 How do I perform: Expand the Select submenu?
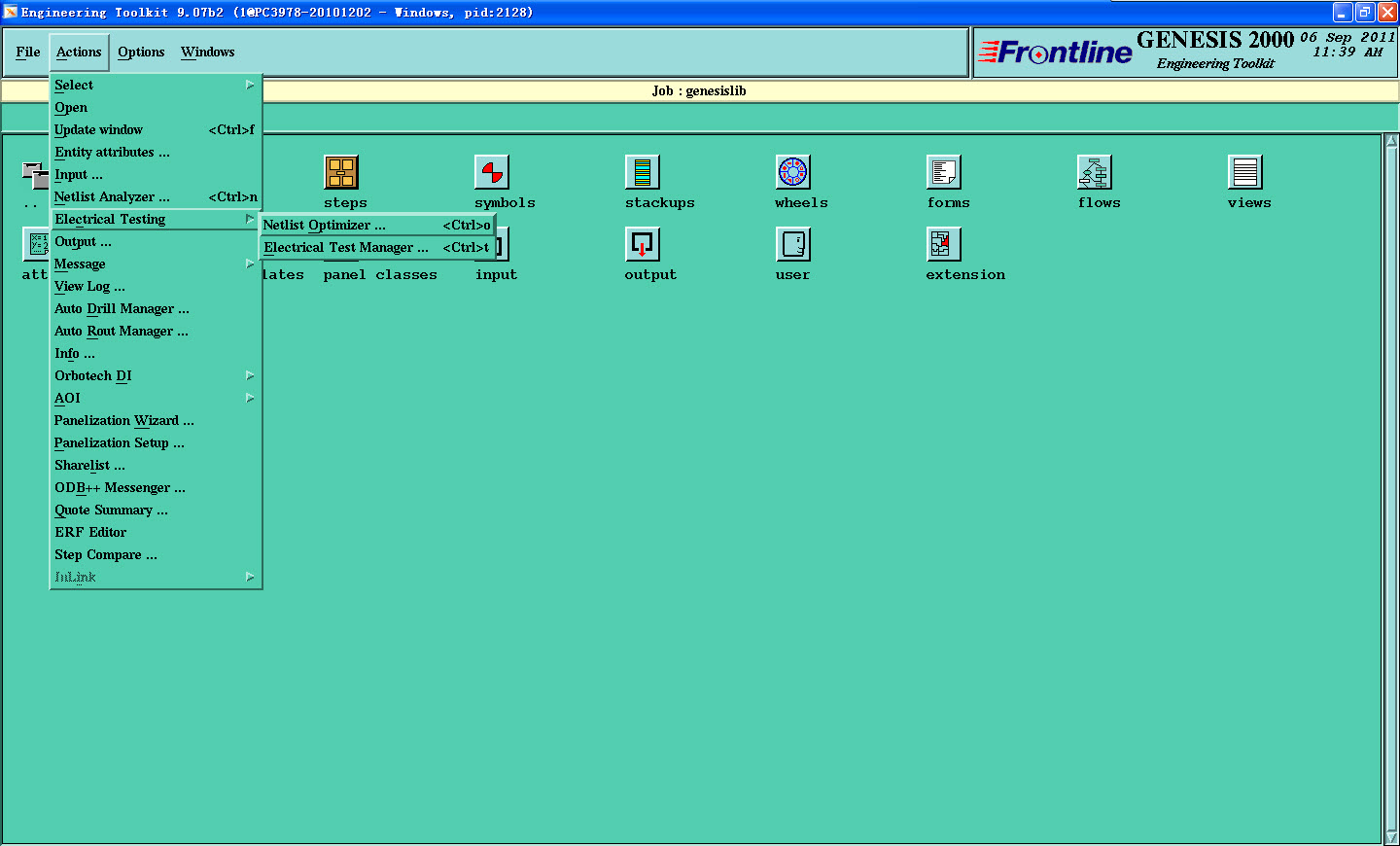click(x=156, y=85)
